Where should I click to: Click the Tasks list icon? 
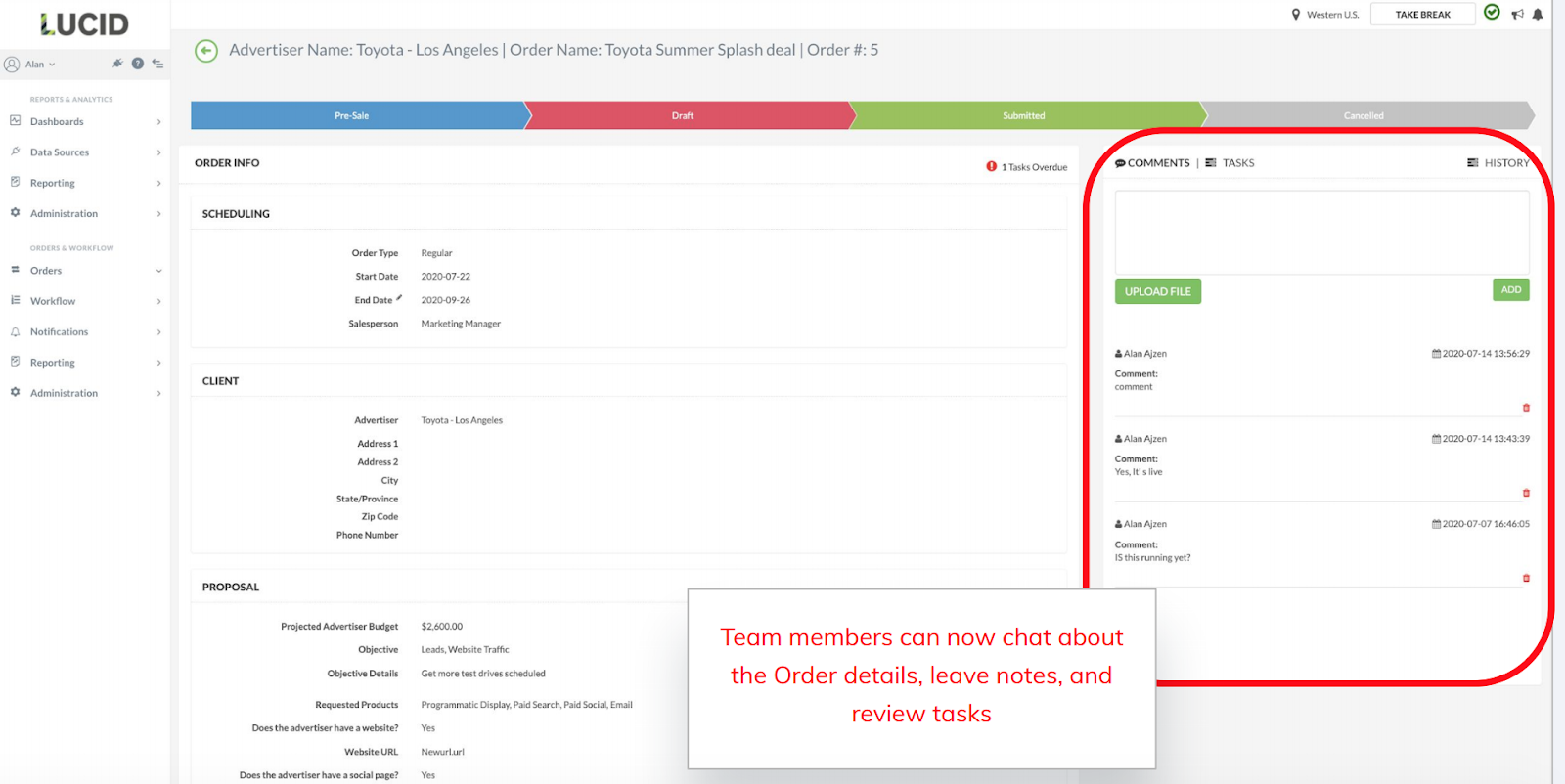pos(1211,163)
